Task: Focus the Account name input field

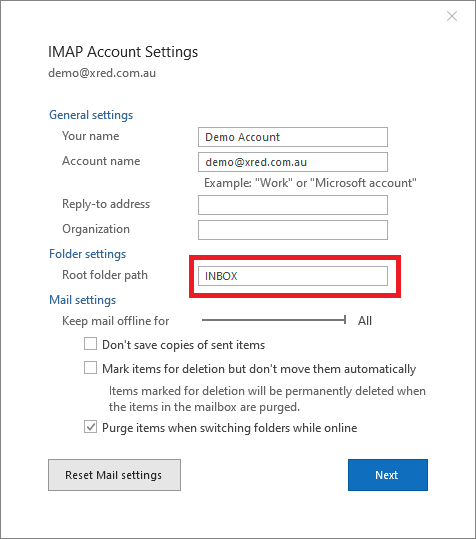Action: [293, 162]
